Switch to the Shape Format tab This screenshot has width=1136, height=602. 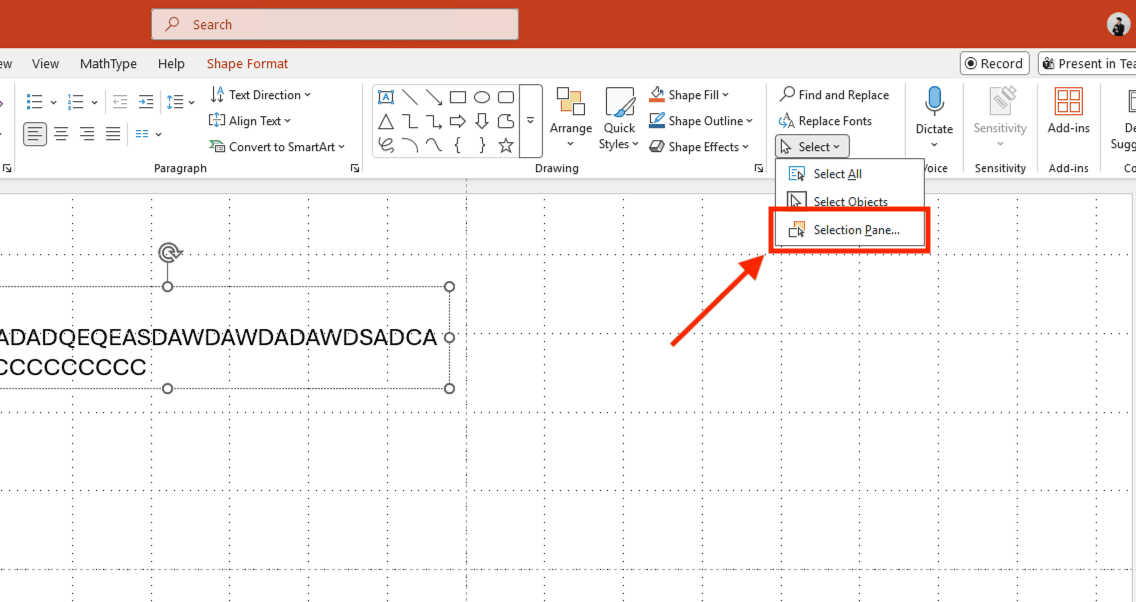pyautogui.click(x=247, y=64)
